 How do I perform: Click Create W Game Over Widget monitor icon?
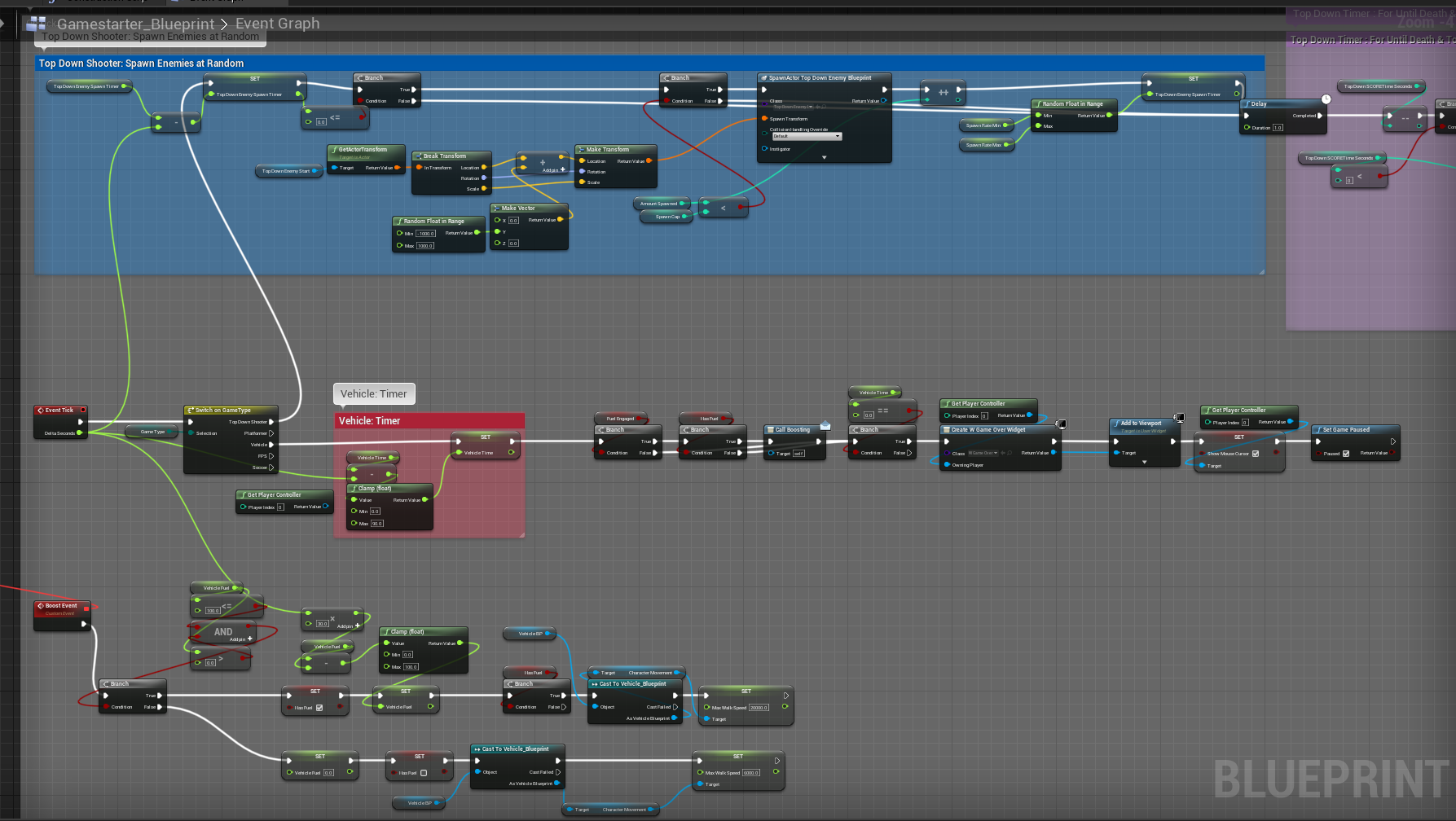pyautogui.click(x=1061, y=424)
